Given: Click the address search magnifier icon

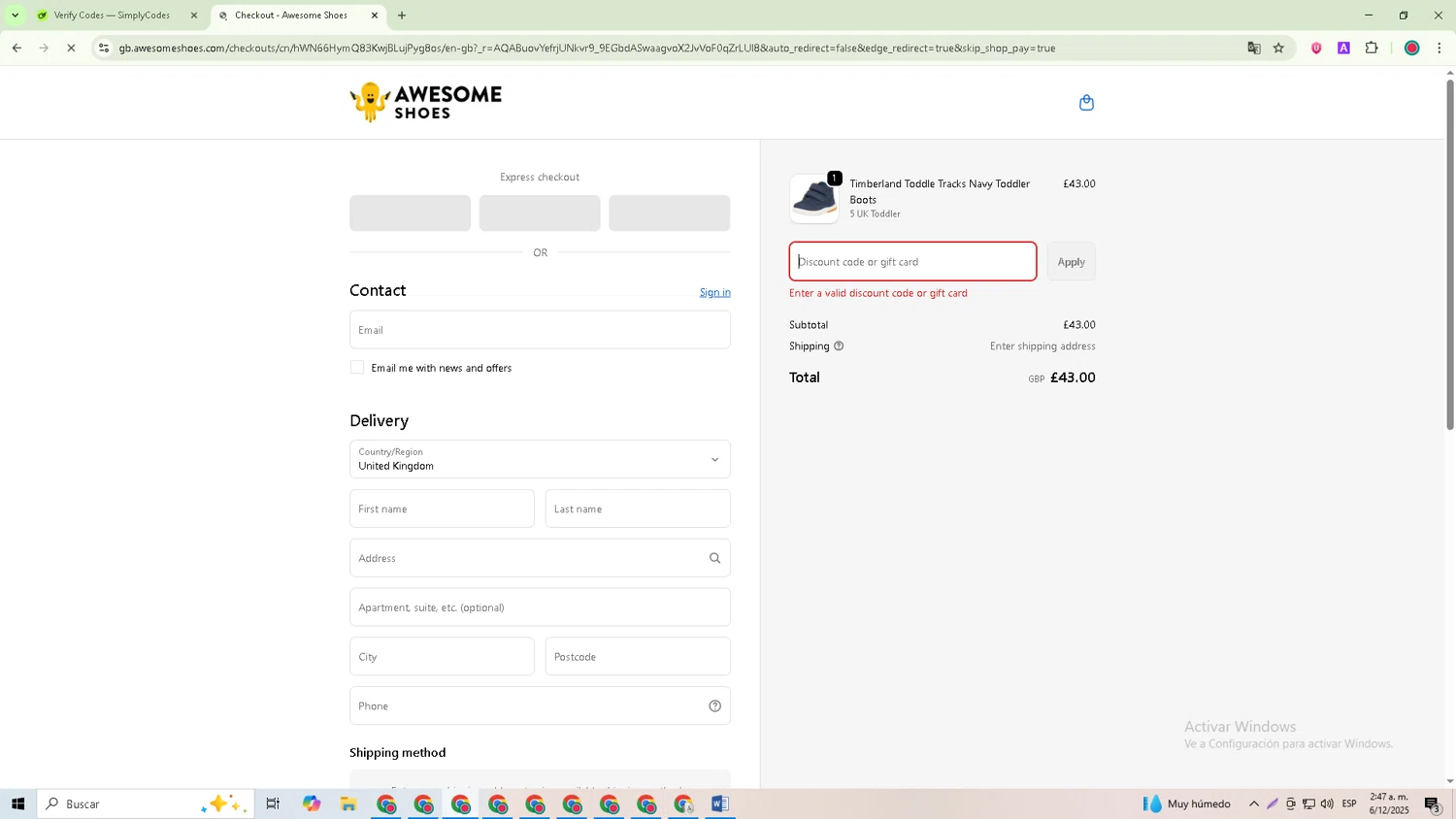Looking at the screenshot, I should click(714, 558).
